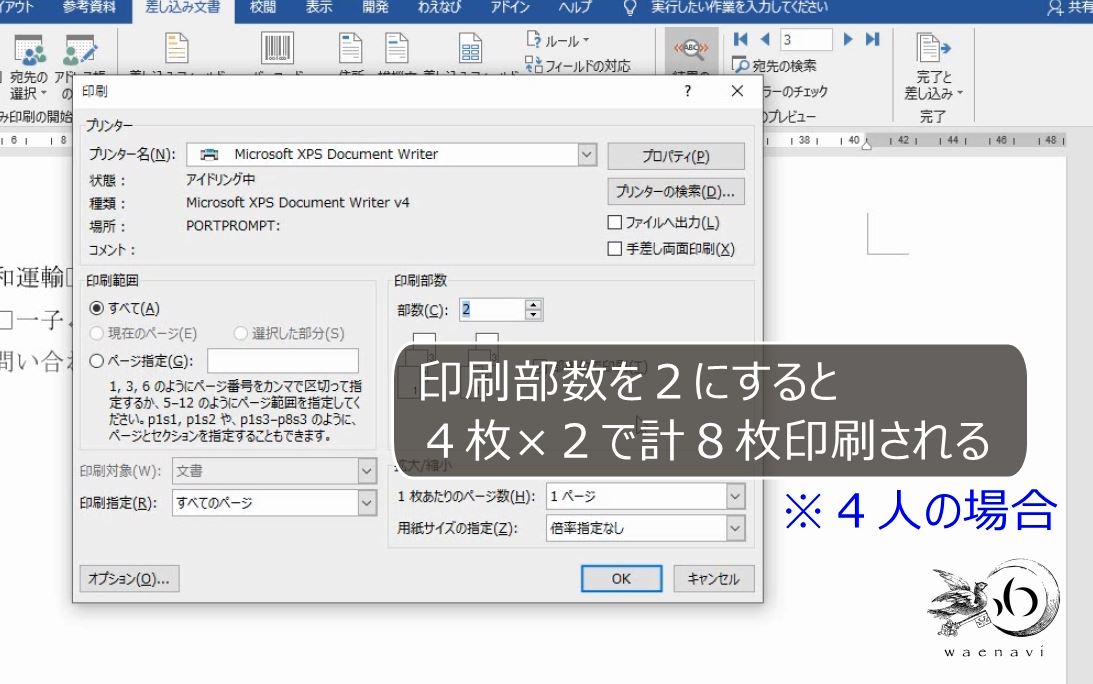The image size is (1093, 684).
Task: Increase copies with the up spinner
Action: pyautogui.click(x=533, y=305)
